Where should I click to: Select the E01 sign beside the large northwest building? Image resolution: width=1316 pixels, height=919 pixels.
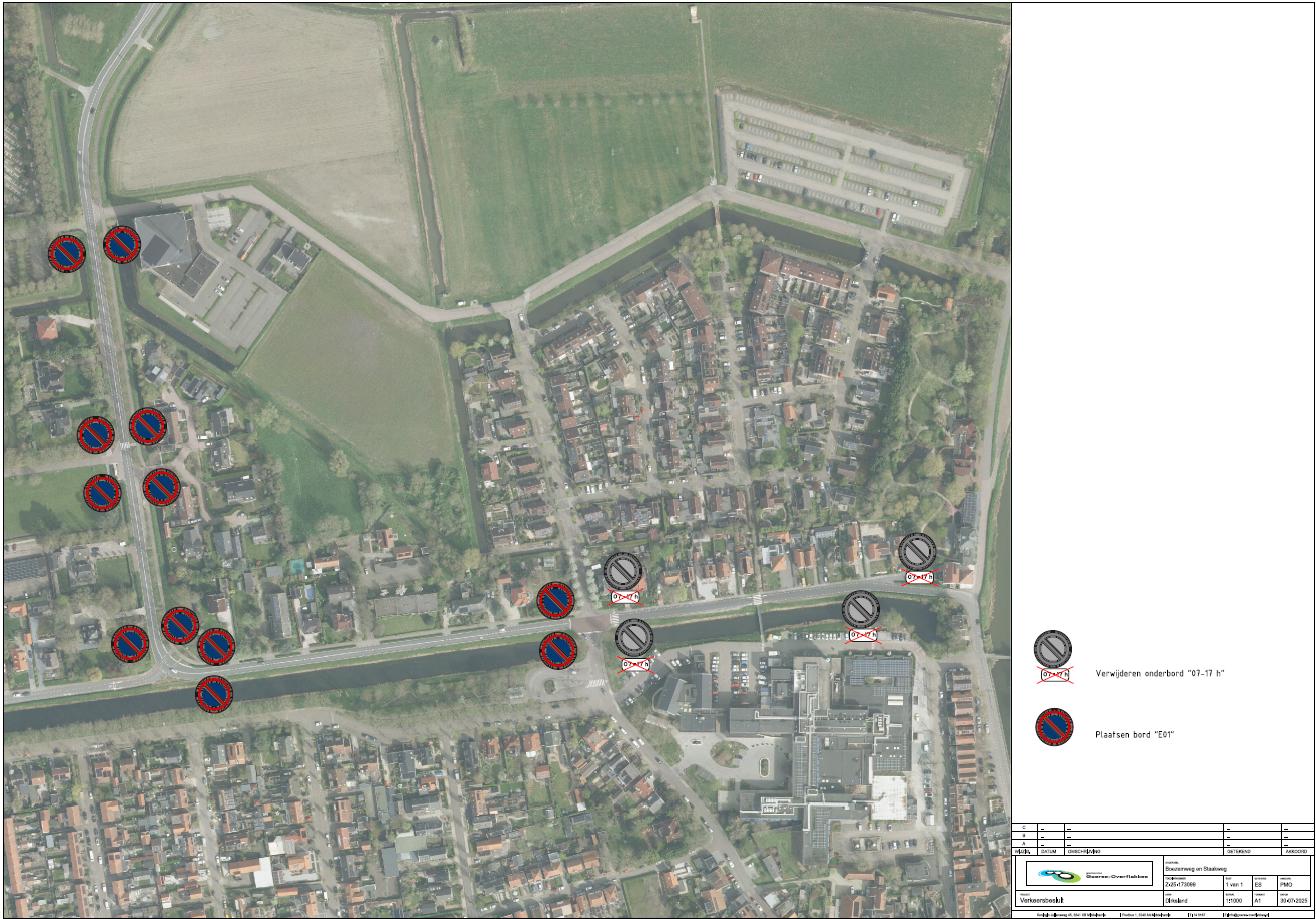pos(122,244)
